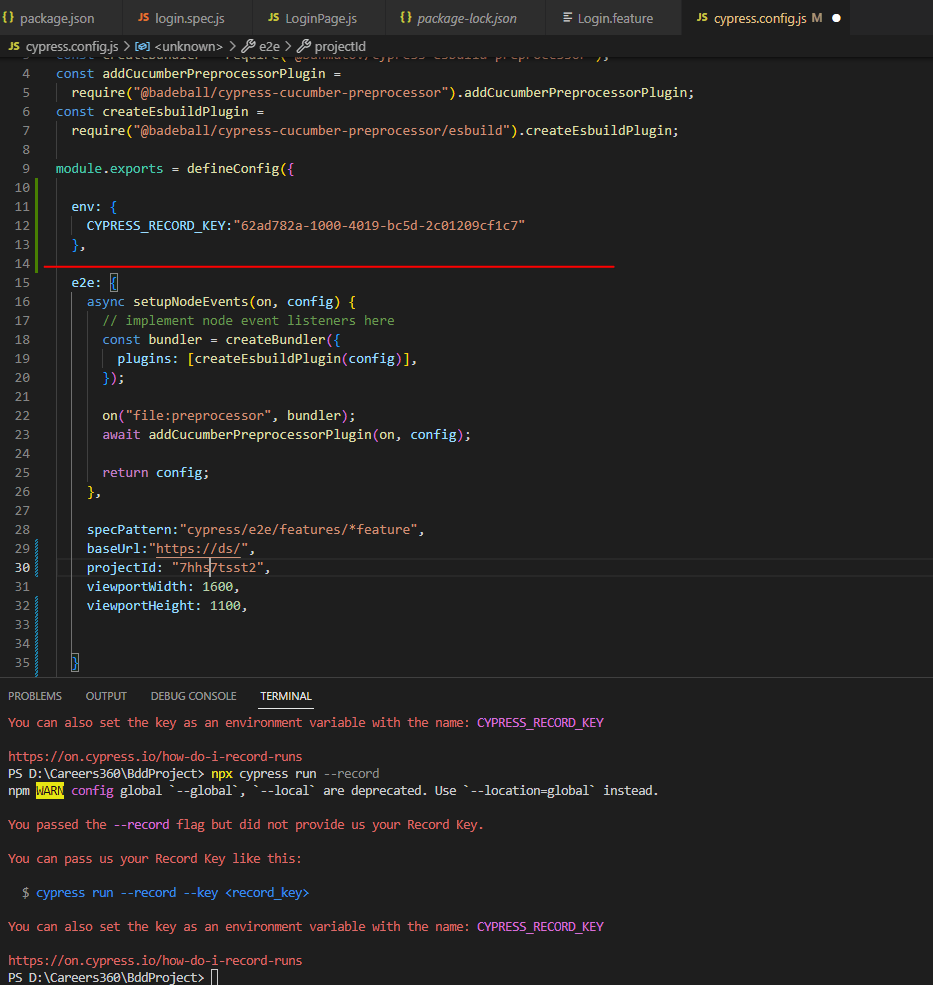Click the unsaved changes dot on cypress.config.js tab
This screenshot has width=933, height=985.
tap(837, 17)
